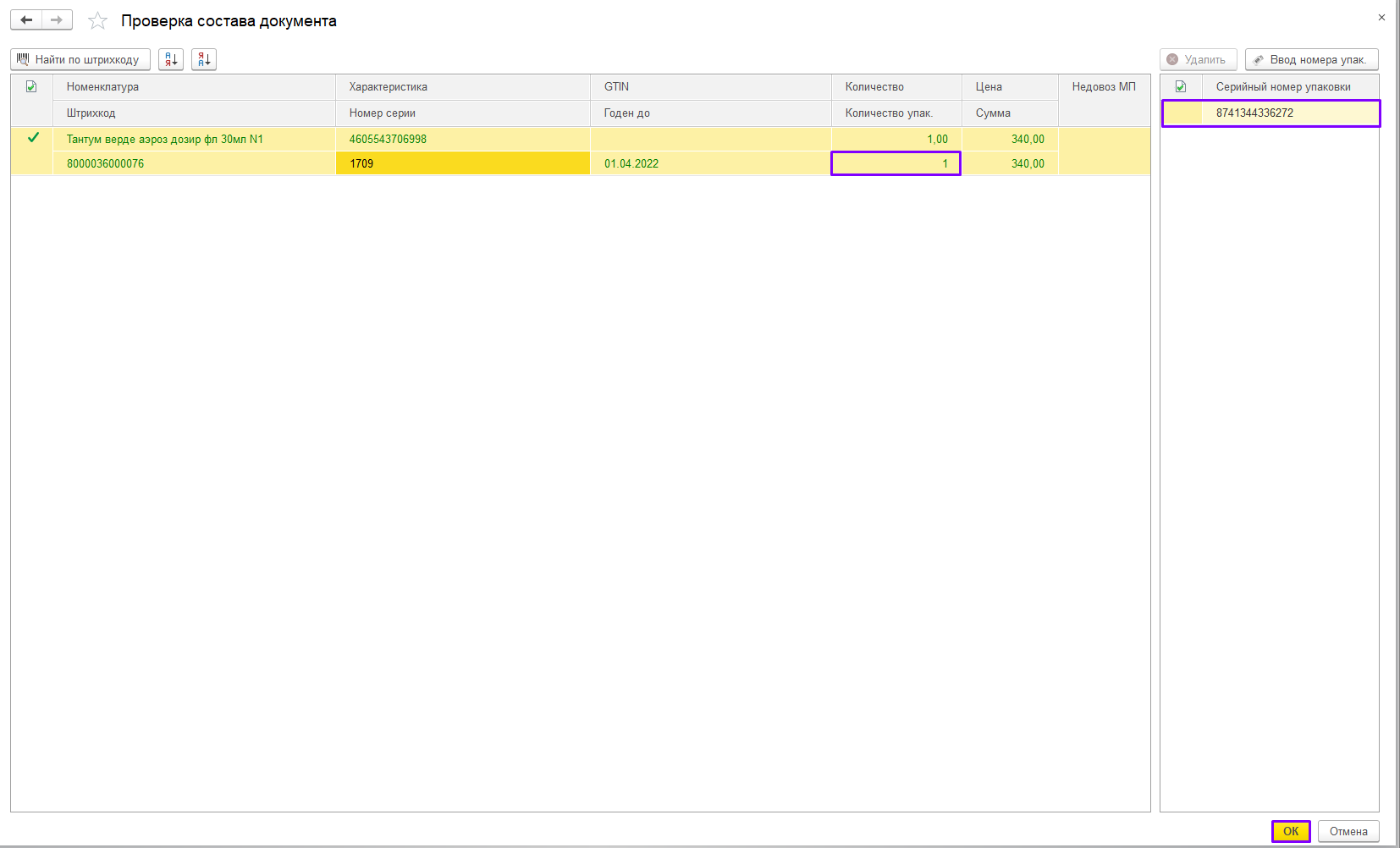Toggle green checkmark on Тантум верде row
1400x848 pixels.
tap(33, 138)
